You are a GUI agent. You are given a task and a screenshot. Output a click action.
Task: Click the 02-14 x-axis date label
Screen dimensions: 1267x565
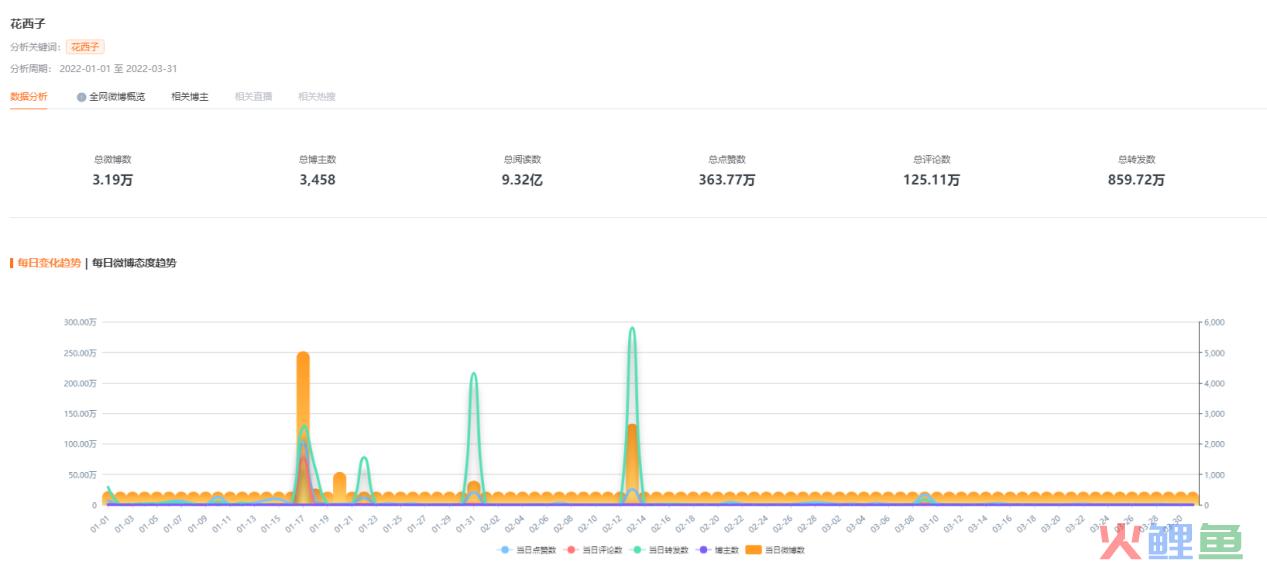click(634, 522)
